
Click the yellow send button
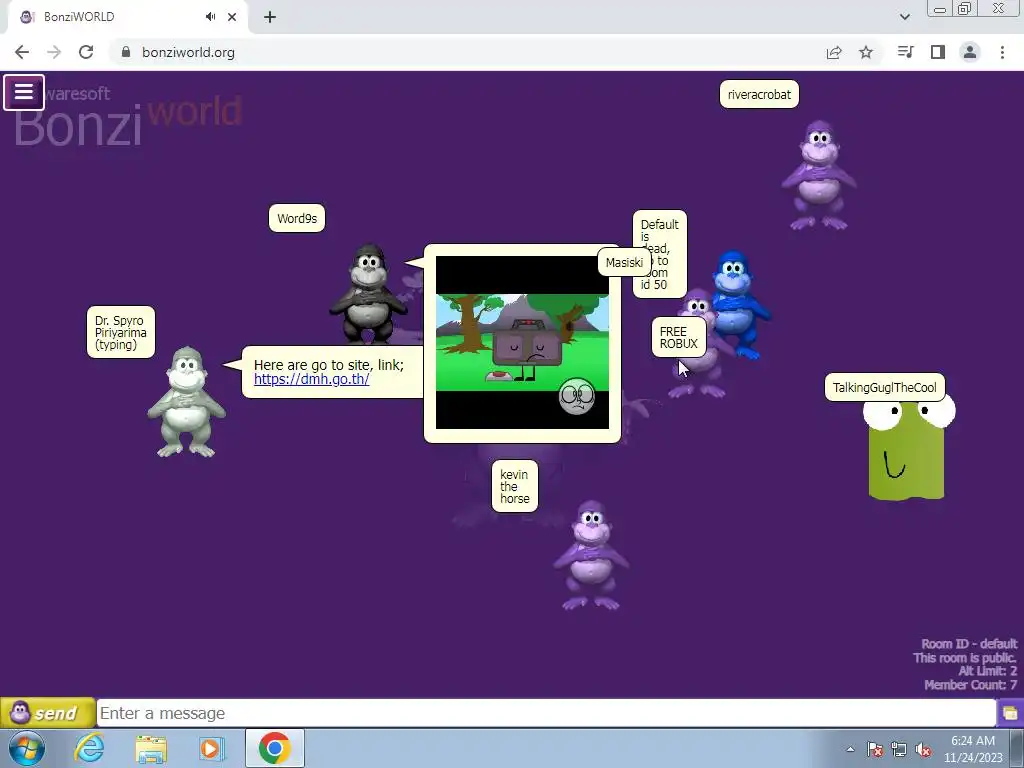click(x=47, y=712)
